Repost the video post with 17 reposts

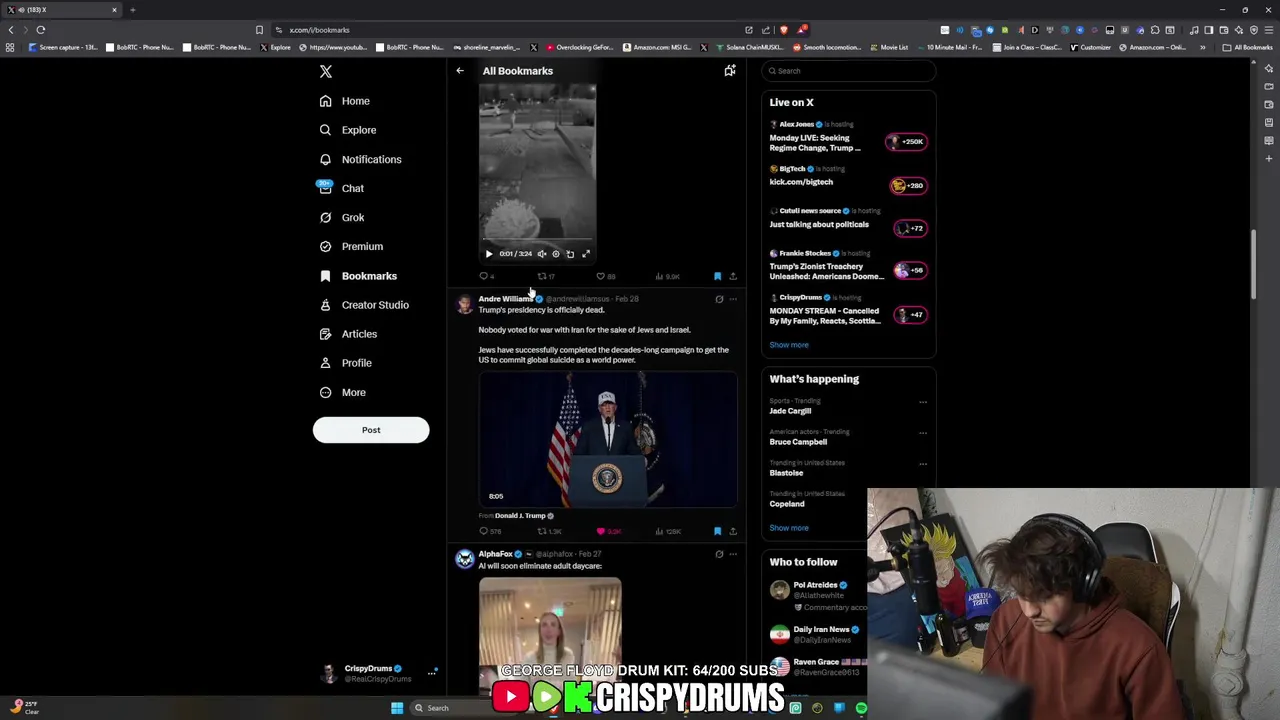pos(545,276)
